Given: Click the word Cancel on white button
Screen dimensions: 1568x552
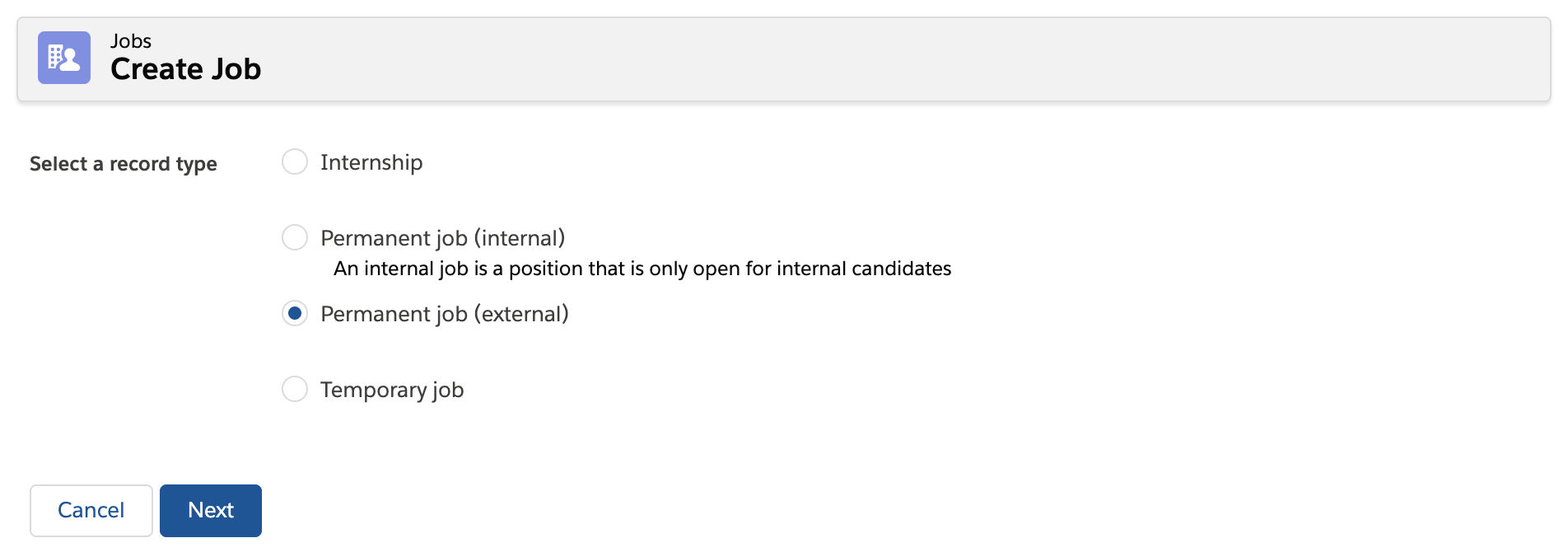Looking at the screenshot, I should click(91, 510).
